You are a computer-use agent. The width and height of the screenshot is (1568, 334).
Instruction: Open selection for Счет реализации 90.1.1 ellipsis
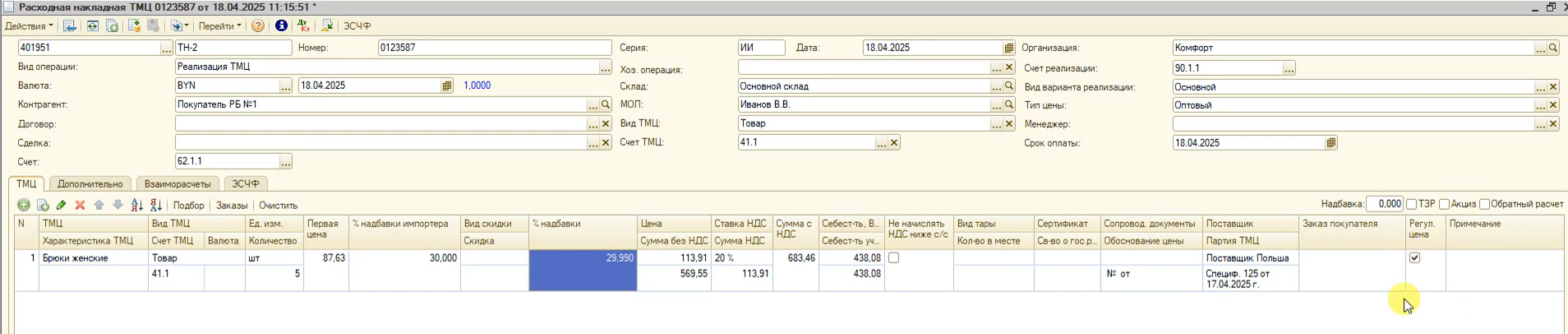pyautogui.click(x=1289, y=68)
